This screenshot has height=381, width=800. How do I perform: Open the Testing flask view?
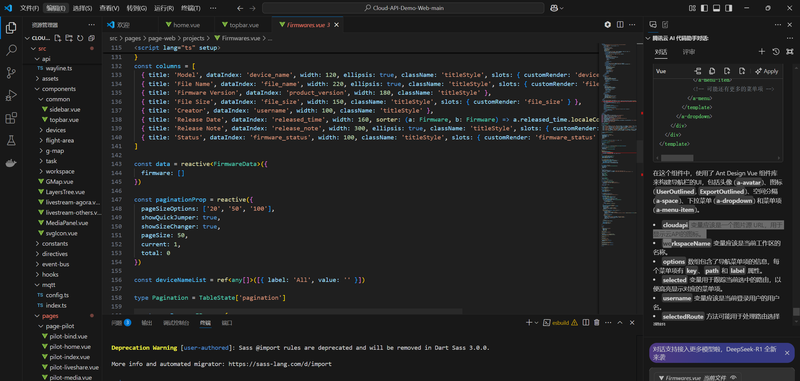(x=11, y=140)
